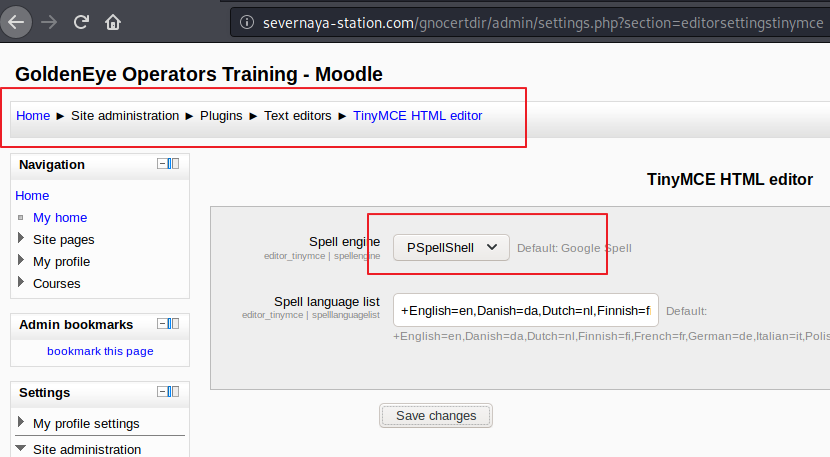Expand the Courses tree node
Screen dimensions: 830x457
coord(22,283)
